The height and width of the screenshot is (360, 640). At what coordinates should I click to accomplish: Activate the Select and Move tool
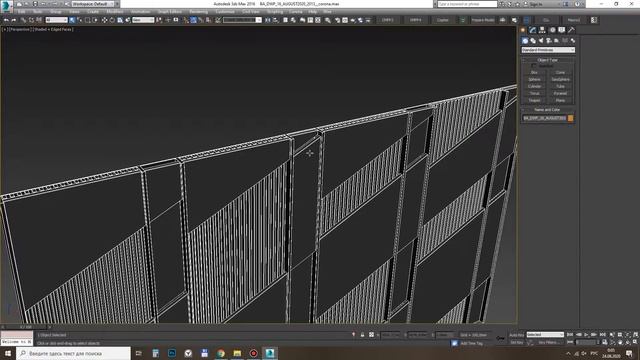click(x=104, y=20)
